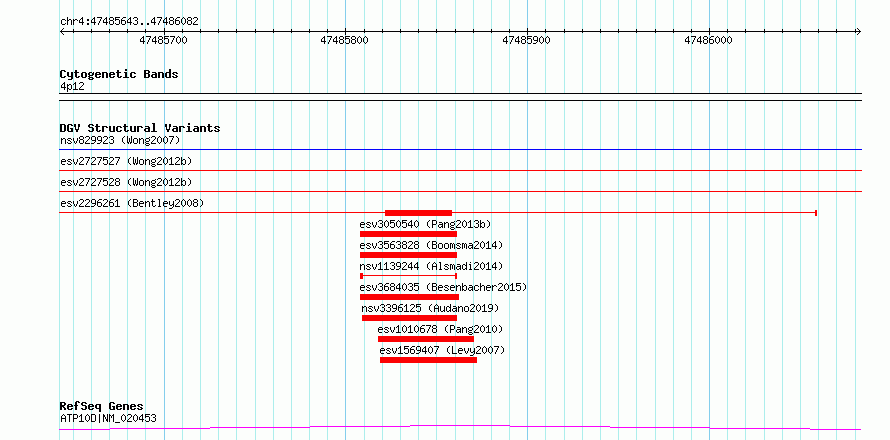This screenshot has width=890, height=440.
Task: Click the red bar under esv3684035
Action: click(409, 297)
